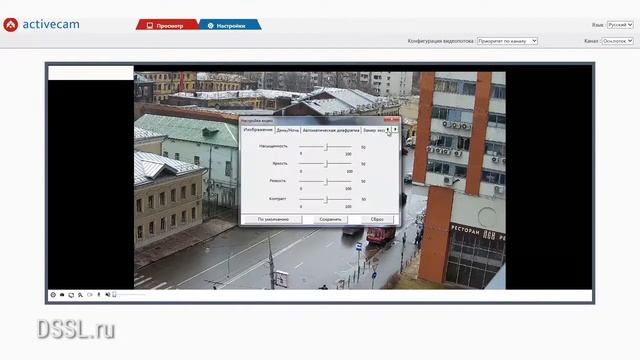The image size is (640, 360).
Task: Toggle the microphone icon in the player toolbar
Action: coord(99,295)
